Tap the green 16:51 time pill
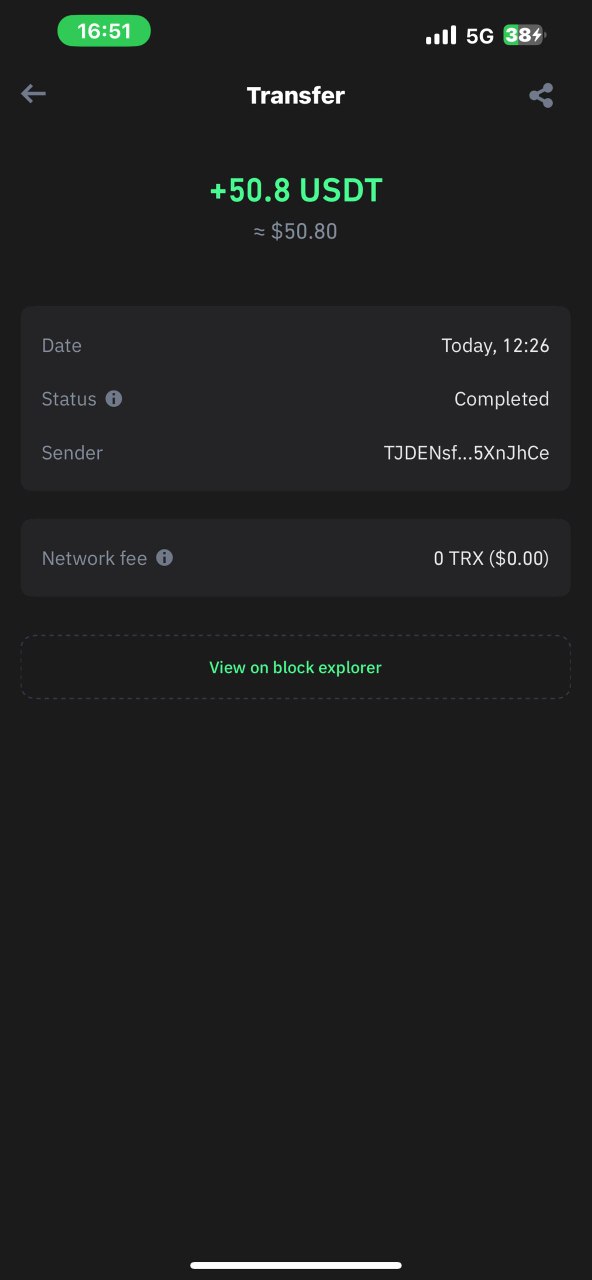The width and height of the screenshot is (592, 1280). [x=104, y=31]
